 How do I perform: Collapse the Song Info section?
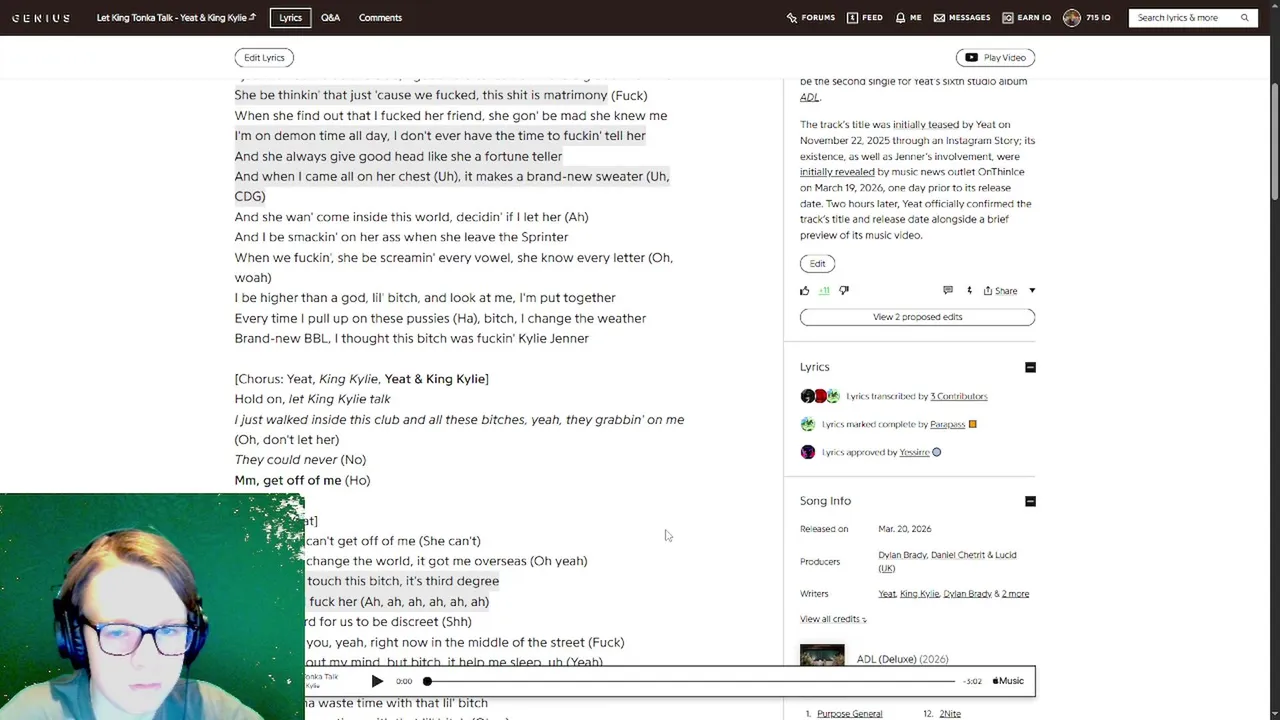click(1030, 501)
